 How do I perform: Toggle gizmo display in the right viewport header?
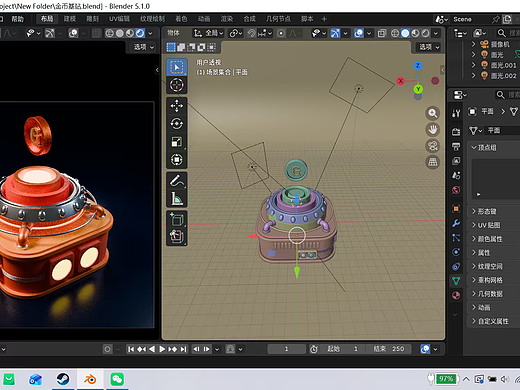coord(335,33)
